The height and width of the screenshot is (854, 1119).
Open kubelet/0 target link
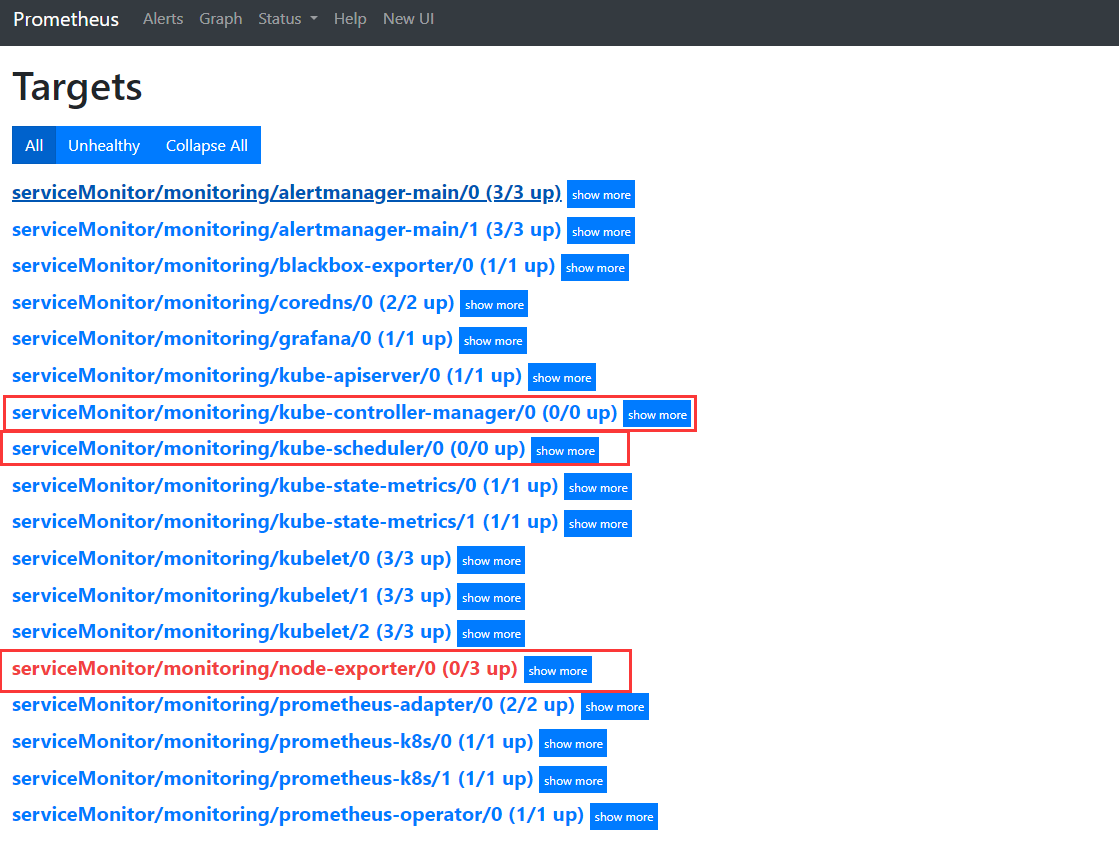pos(231,559)
